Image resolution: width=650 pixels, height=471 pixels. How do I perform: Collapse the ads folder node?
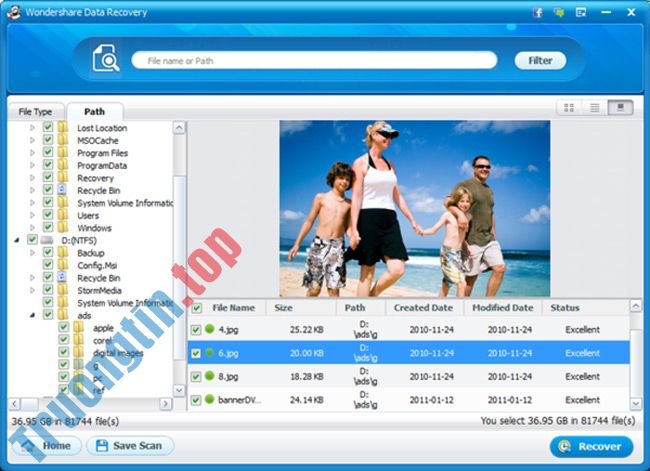tap(32, 315)
